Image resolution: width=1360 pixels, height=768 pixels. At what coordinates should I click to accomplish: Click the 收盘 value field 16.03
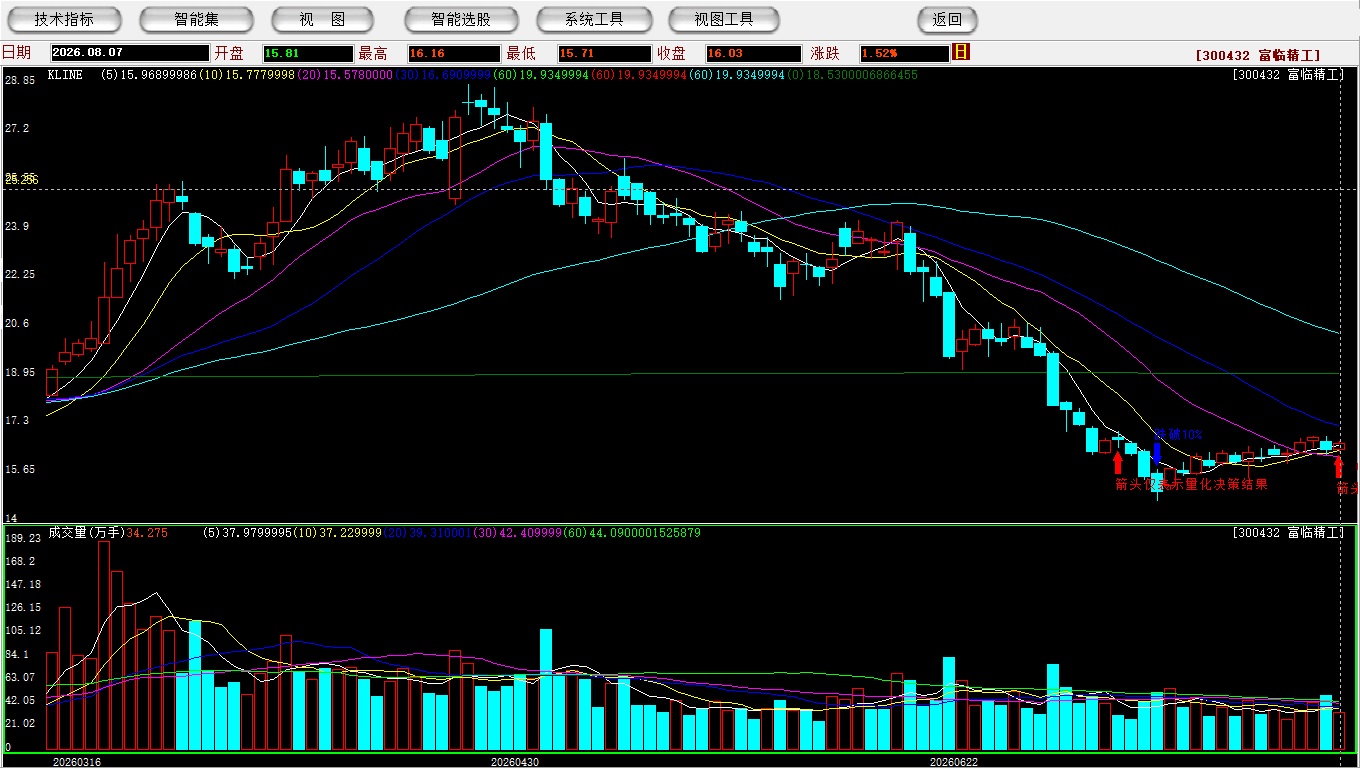pos(753,53)
